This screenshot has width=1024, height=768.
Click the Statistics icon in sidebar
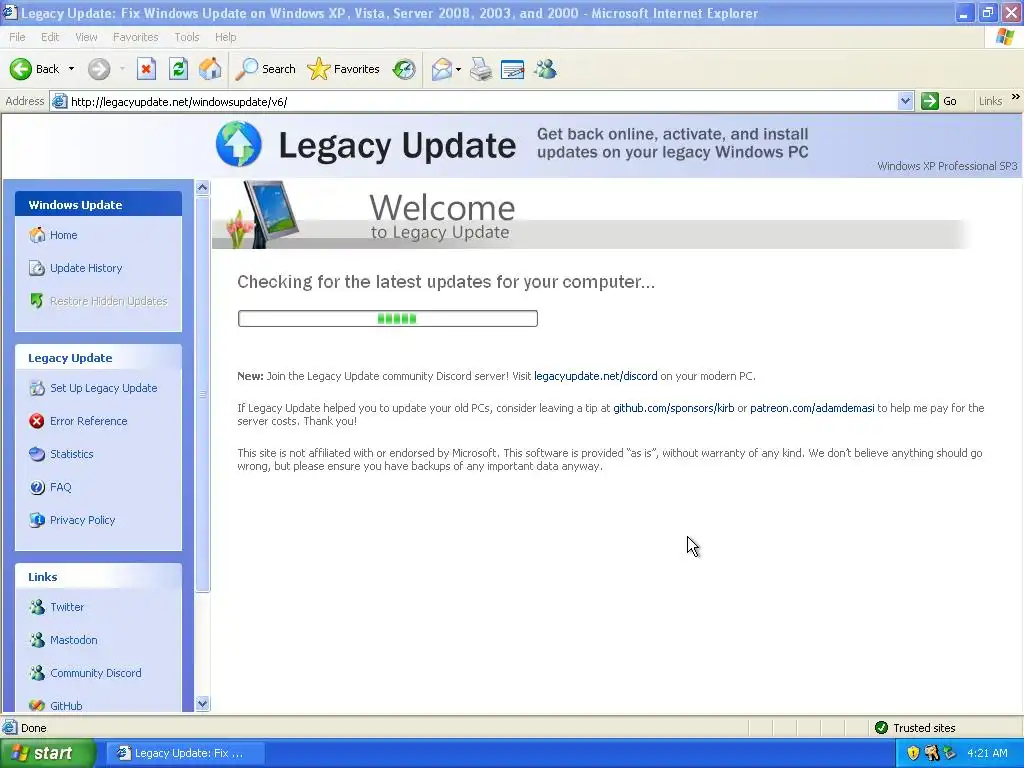point(37,454)
